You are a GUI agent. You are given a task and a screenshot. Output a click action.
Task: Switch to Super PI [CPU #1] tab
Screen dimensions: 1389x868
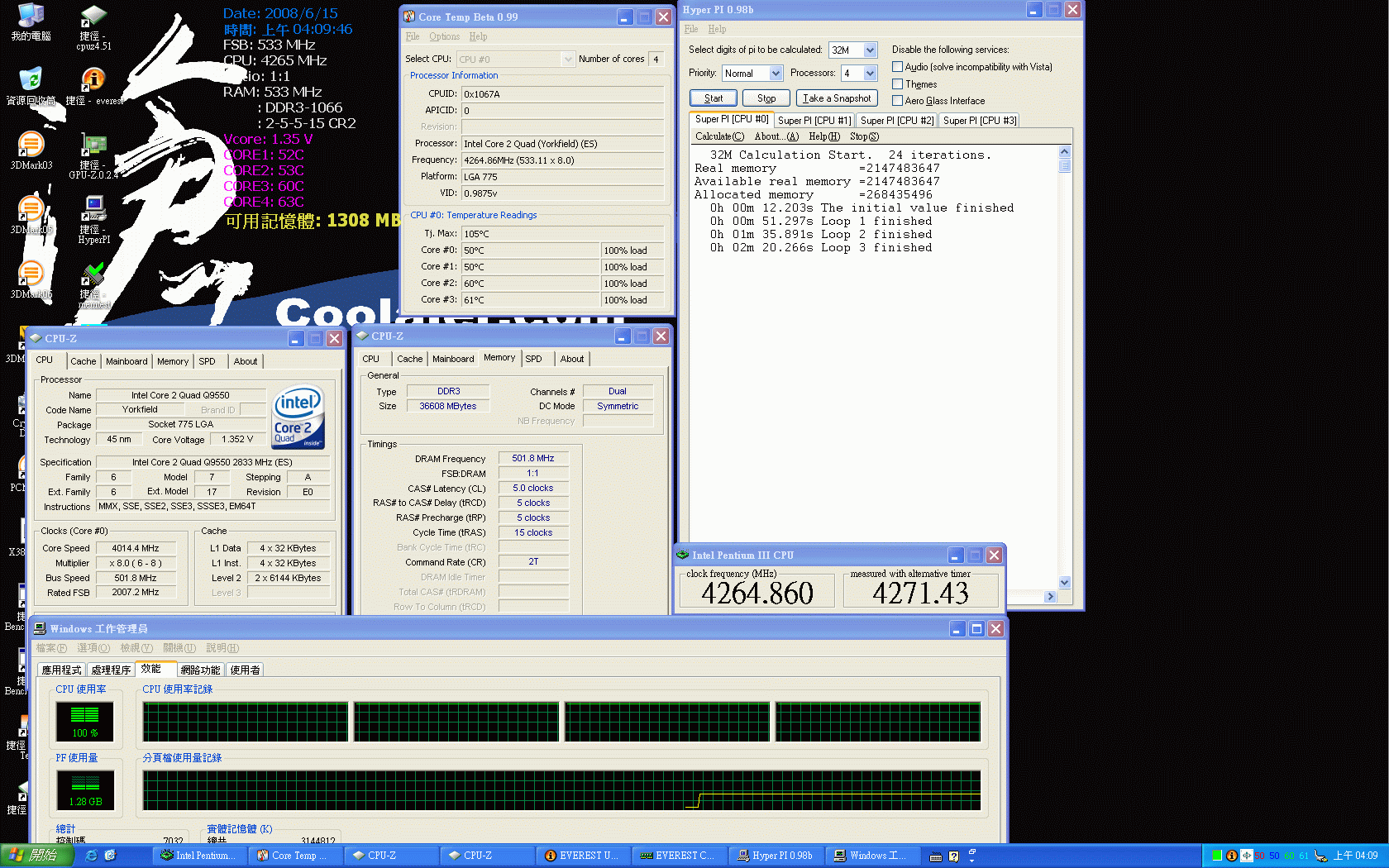click(x=814, y=121)
